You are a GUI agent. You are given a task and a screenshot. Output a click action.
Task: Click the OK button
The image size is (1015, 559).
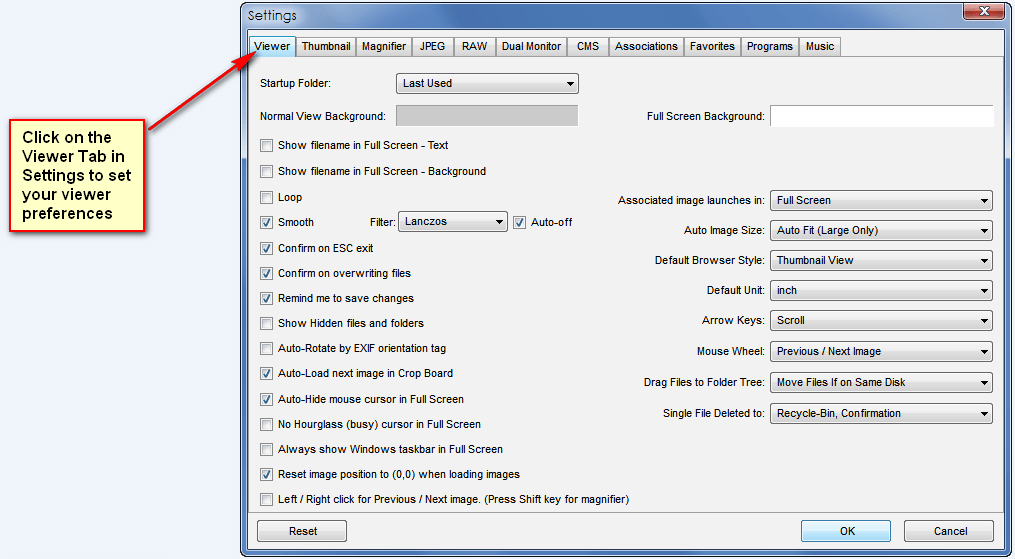(845, 531)
